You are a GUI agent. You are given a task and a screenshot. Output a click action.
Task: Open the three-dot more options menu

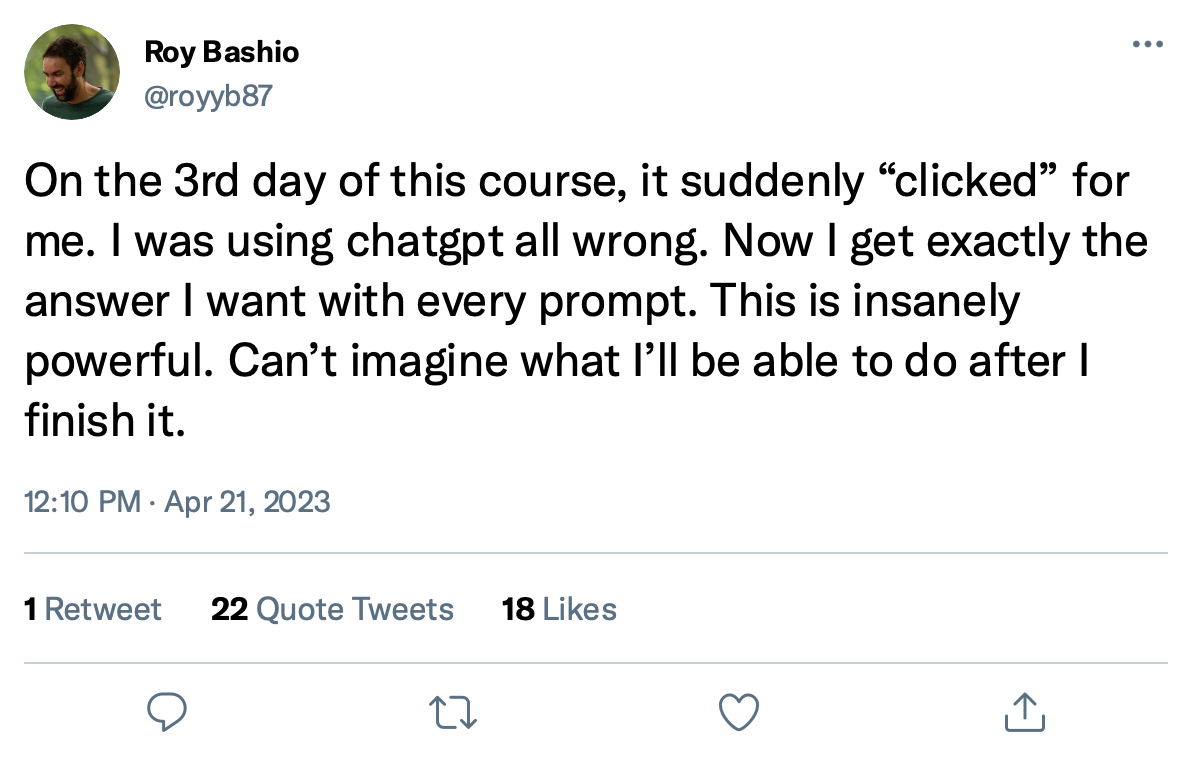[1147, 44]
